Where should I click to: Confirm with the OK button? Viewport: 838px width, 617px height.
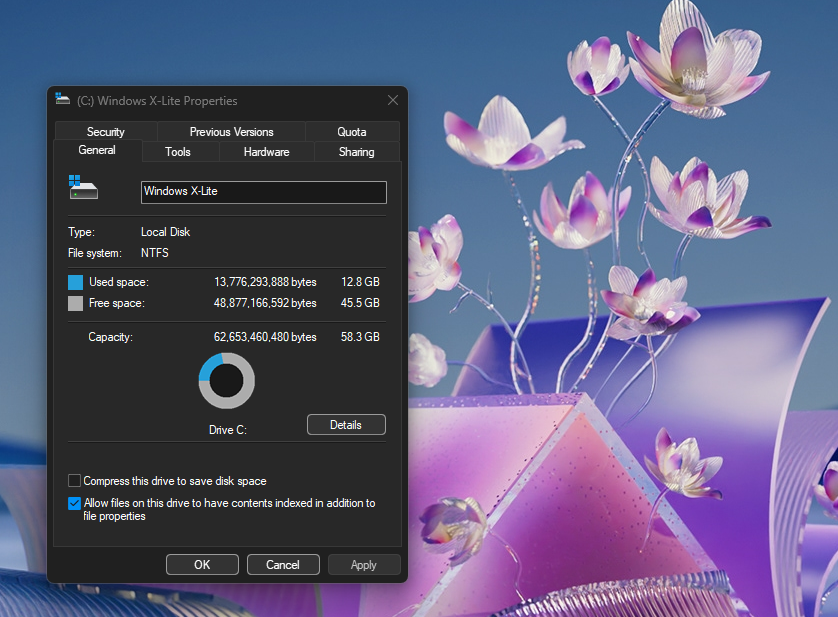pos(202,565)
